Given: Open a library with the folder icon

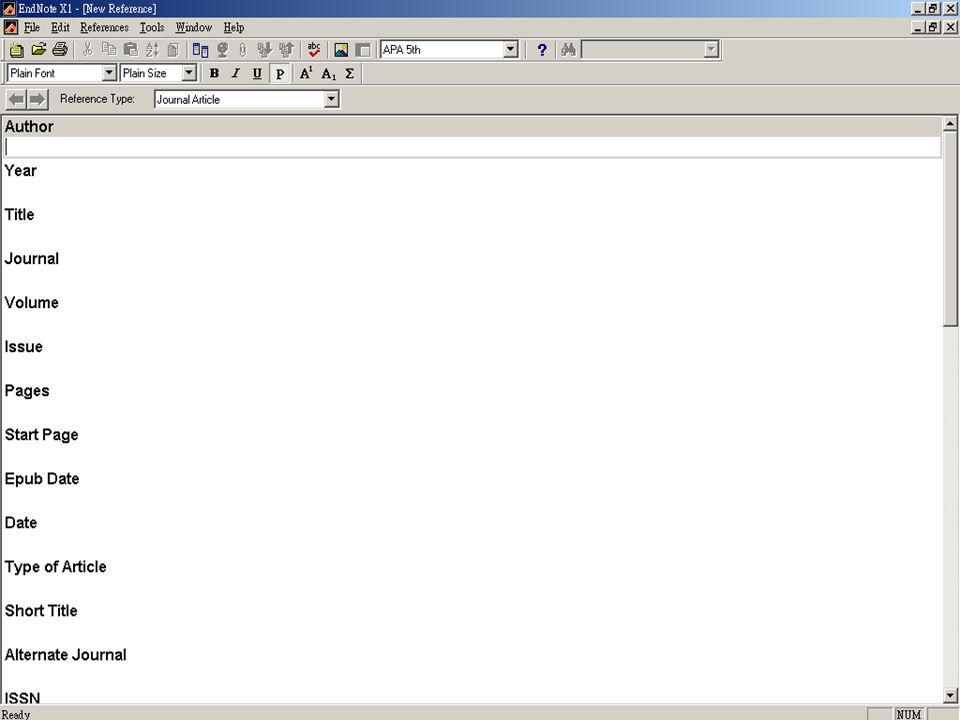Looking at the screenshot, I should 39,50.
